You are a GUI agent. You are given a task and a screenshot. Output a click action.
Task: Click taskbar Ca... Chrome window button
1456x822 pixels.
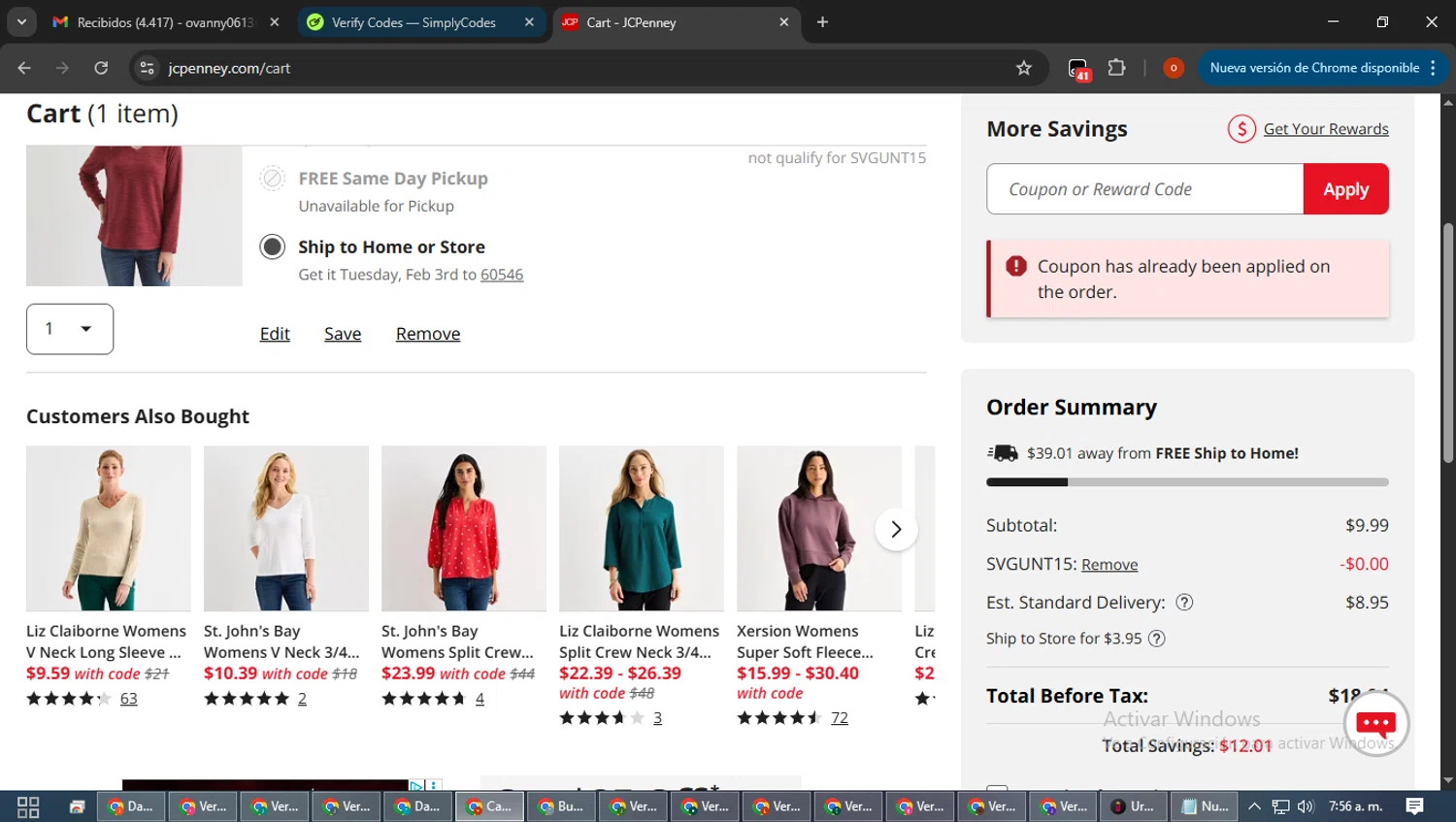tap(489, 806)
